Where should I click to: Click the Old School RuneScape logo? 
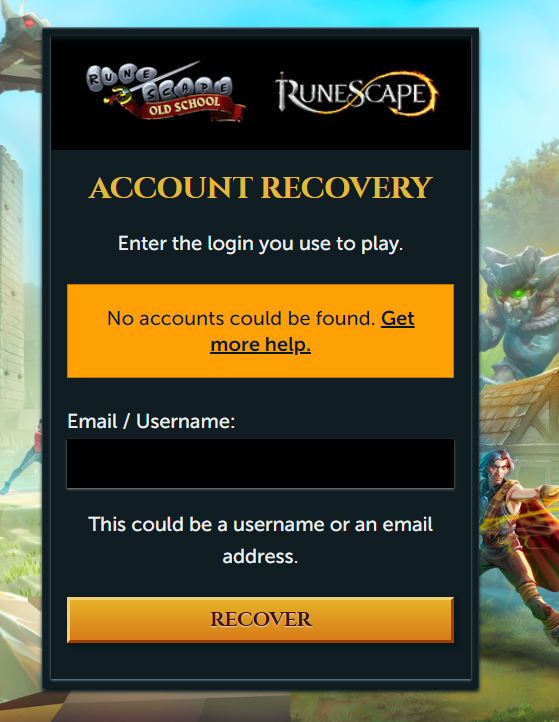pos(166,93)
